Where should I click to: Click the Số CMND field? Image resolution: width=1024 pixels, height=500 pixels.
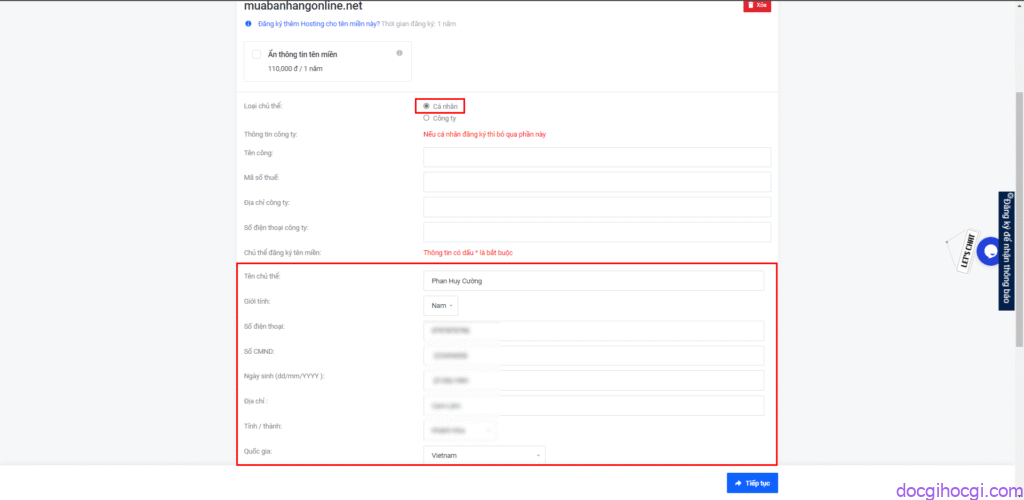[594, 356]
